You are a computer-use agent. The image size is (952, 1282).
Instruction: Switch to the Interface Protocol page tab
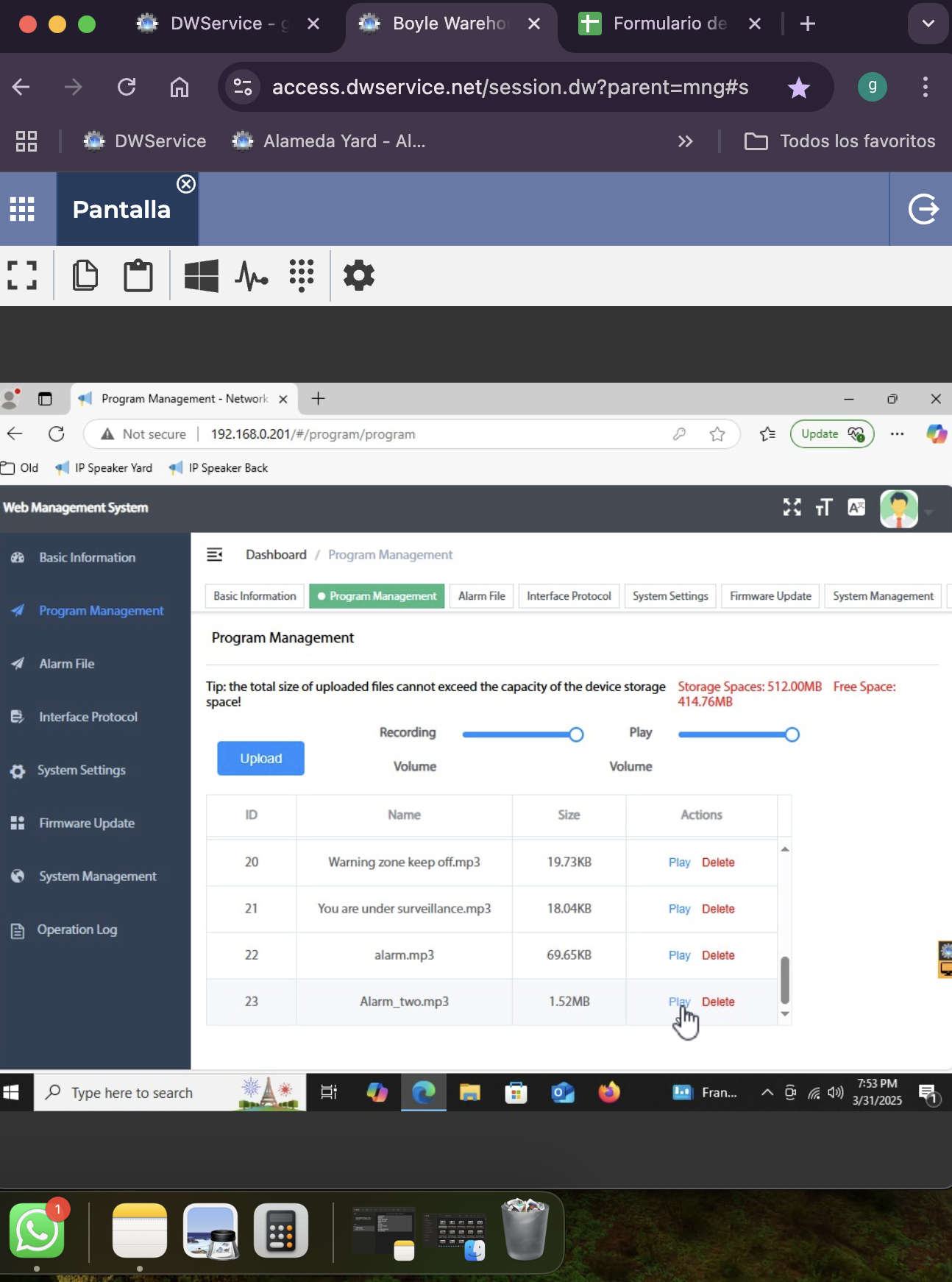[x=569, y=596]
